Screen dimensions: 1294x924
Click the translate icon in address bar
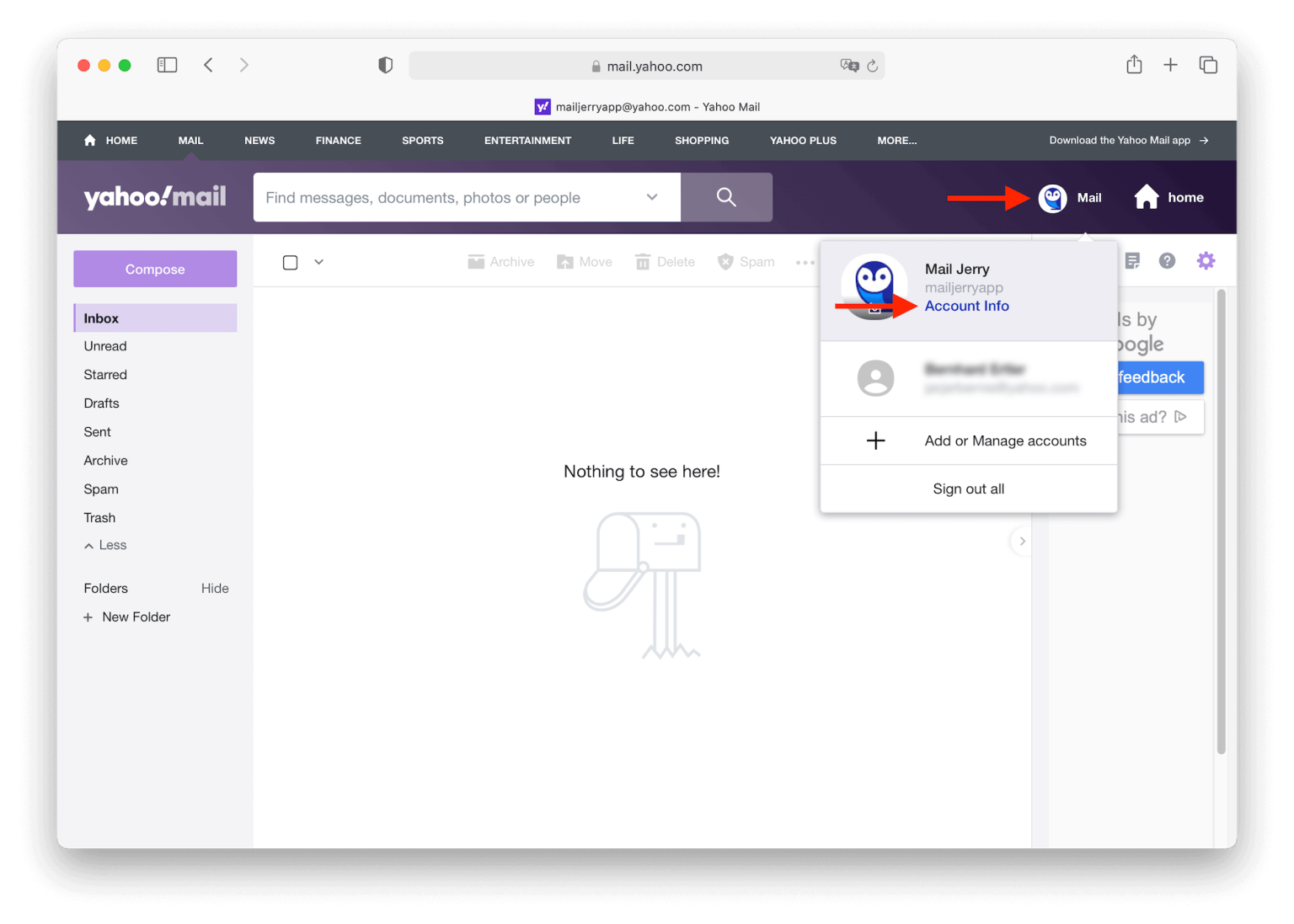coord(849,66)
